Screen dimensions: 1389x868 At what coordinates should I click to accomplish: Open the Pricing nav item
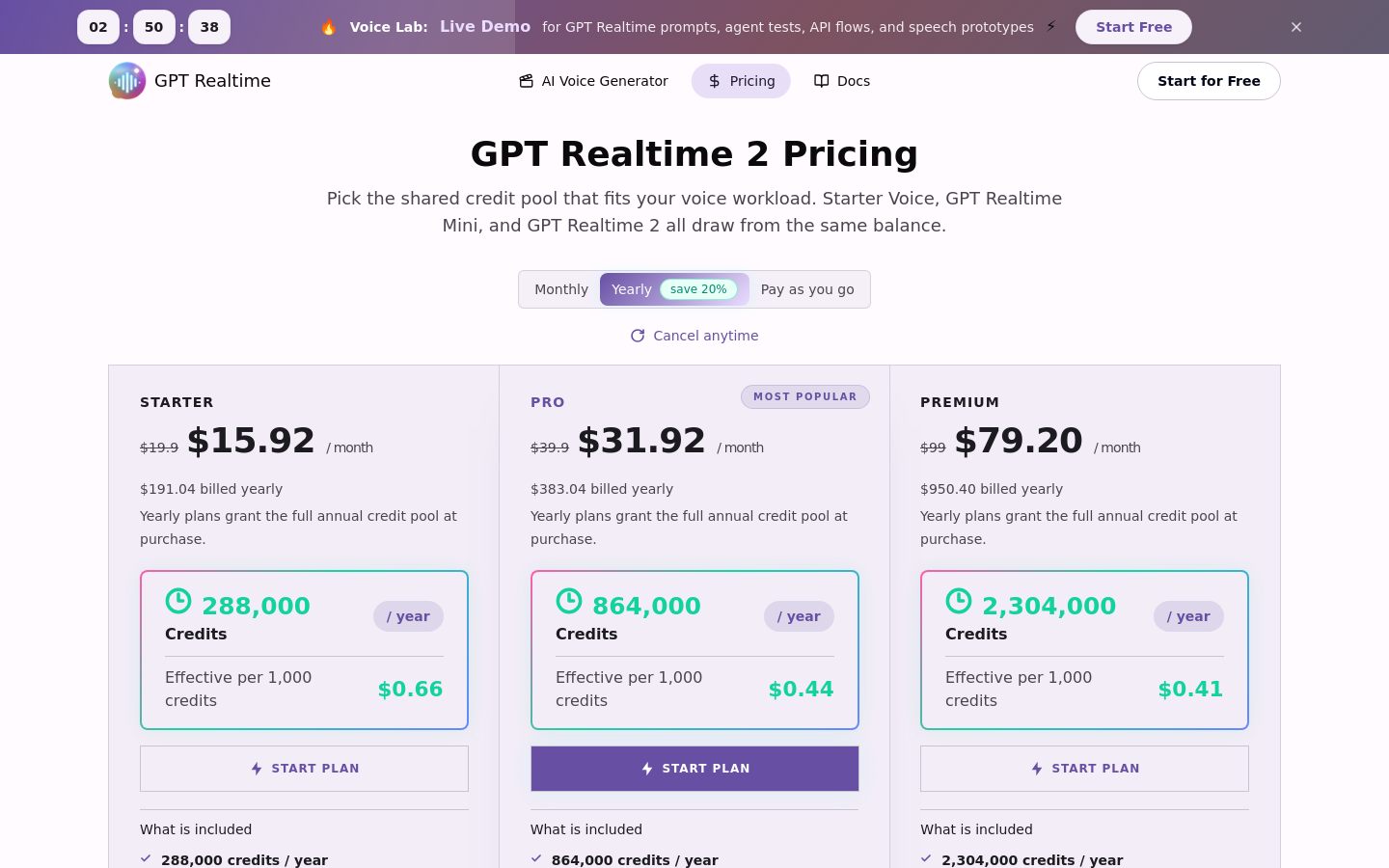[x=741, y=81]
